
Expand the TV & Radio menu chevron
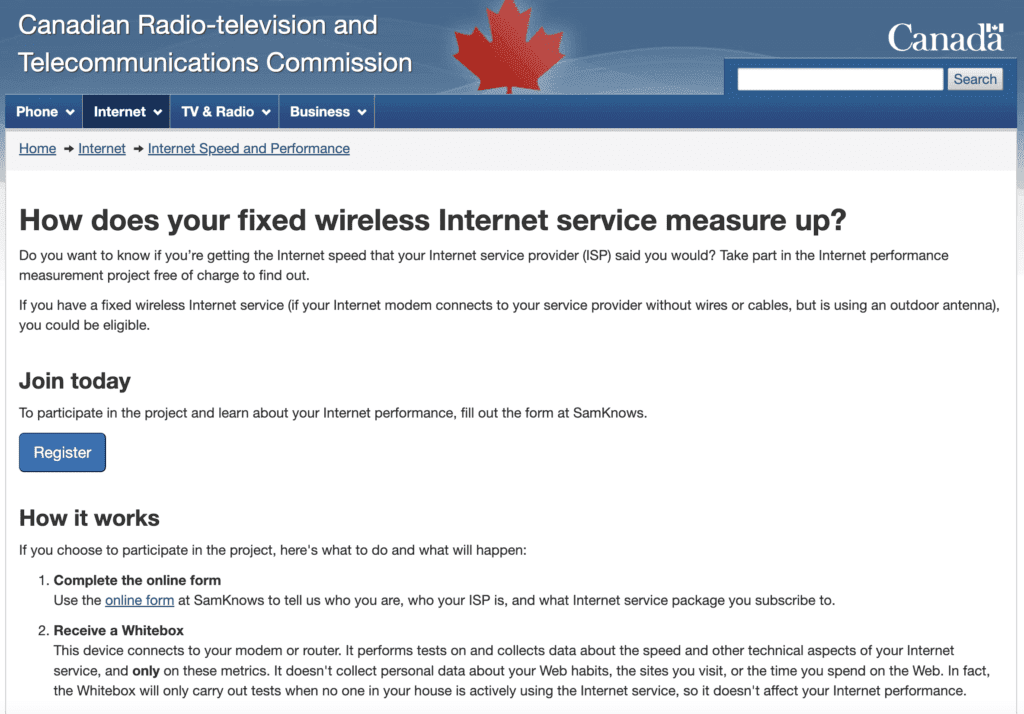[x=266, y=112]
